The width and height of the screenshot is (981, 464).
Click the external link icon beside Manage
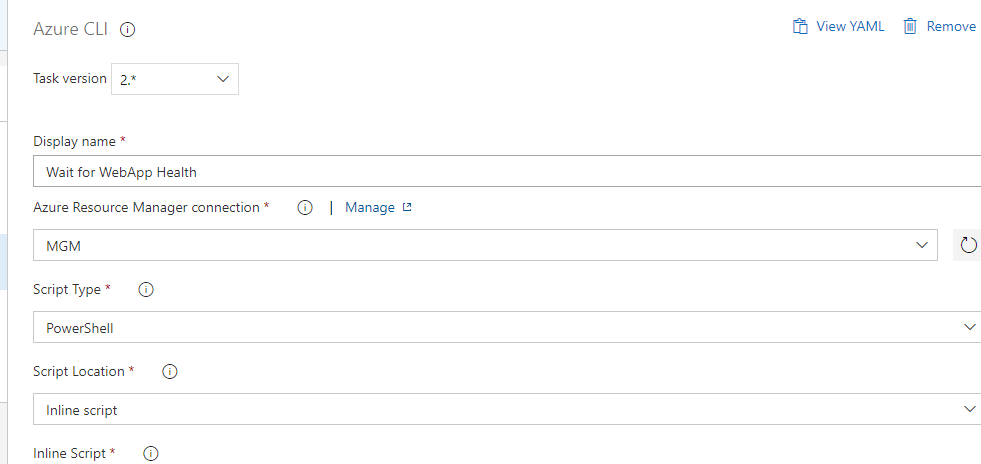pyautogui.click(x=407, y=208)
